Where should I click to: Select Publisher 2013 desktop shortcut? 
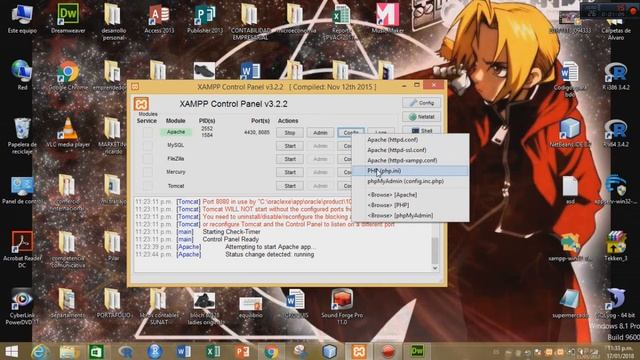[x=205, y=18]
